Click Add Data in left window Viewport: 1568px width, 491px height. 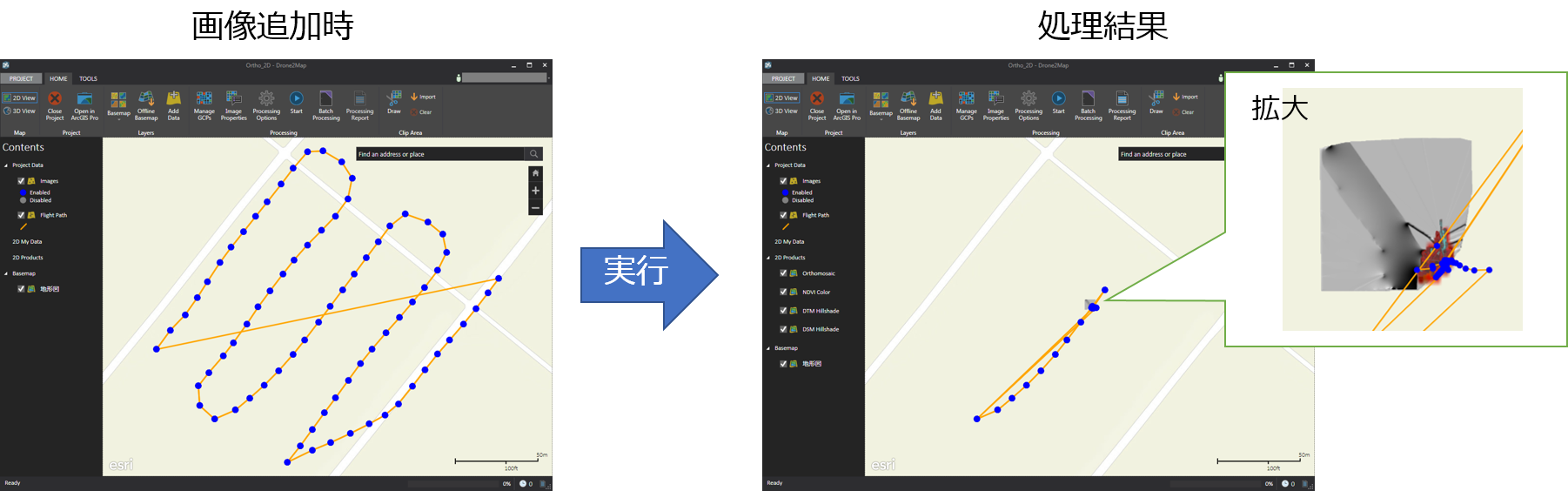pos(174,105)
